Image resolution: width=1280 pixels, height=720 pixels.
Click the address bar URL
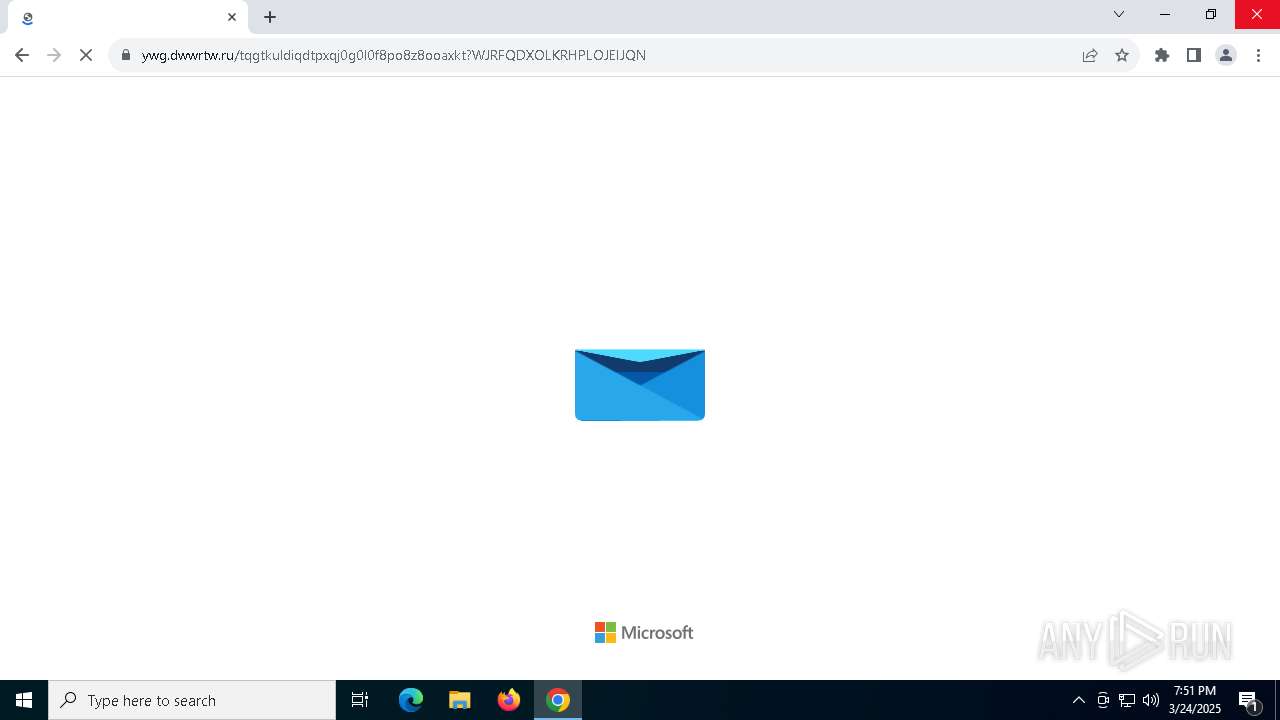pos(394,55)
